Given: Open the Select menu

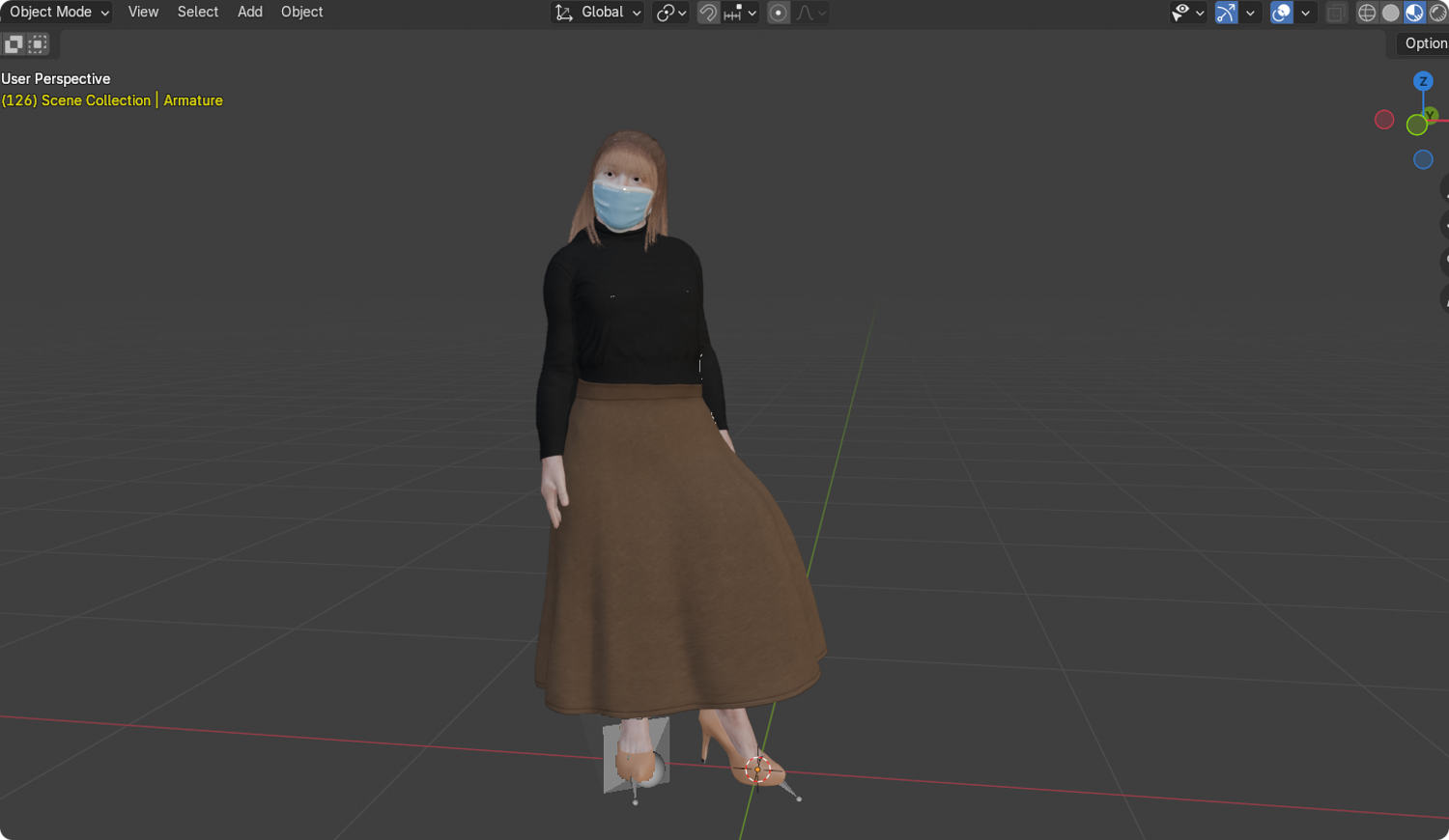Looking at the screenshot, I should (x=198, y=13).
